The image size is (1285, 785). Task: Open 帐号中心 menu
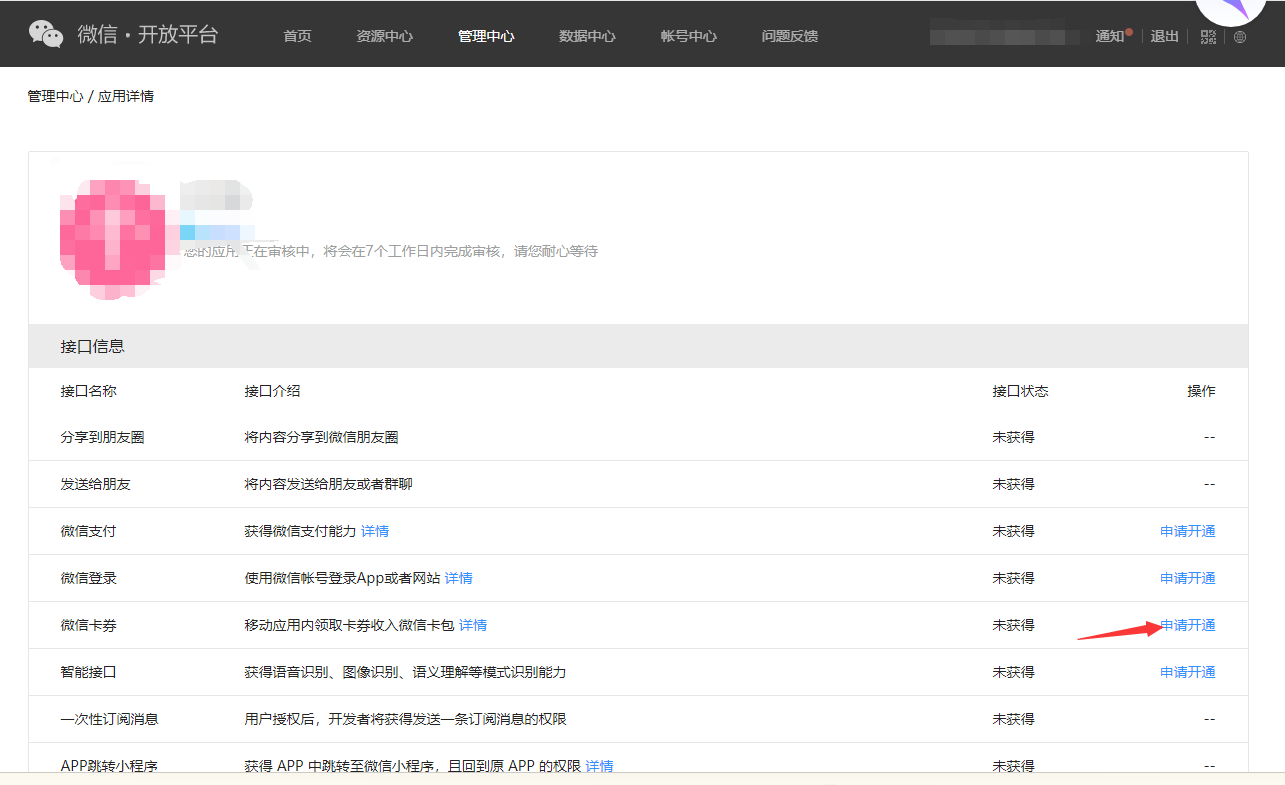tap(689, 36)
